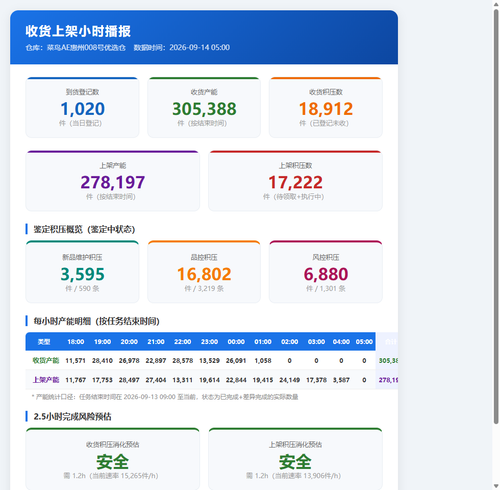Click the 收货积压消化预估 safety card

(x=113, y=459)
